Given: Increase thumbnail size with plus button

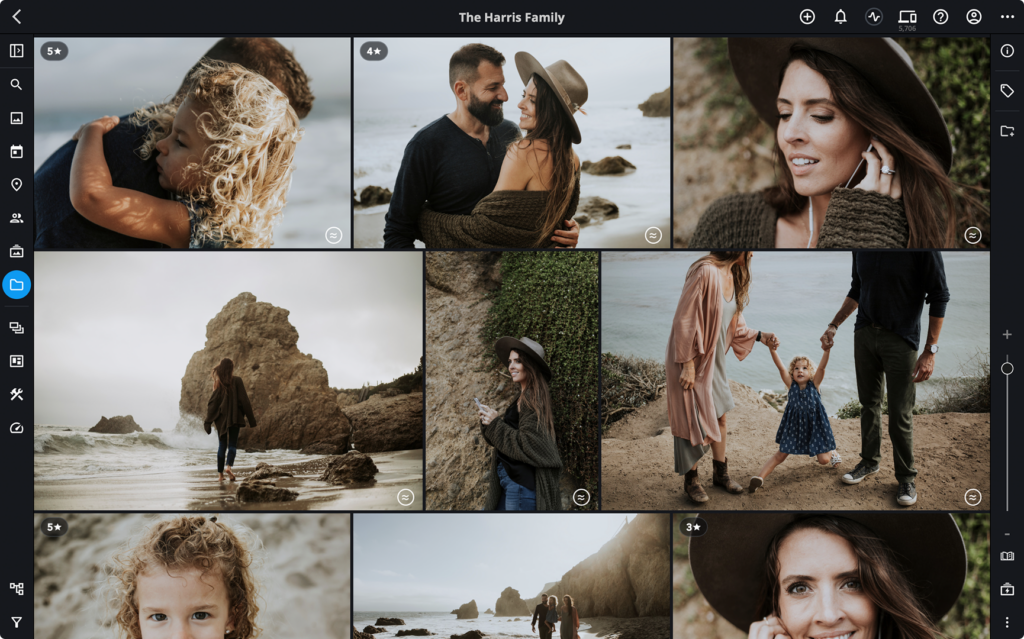Looking at the screenshot, I should point(1007,335).
